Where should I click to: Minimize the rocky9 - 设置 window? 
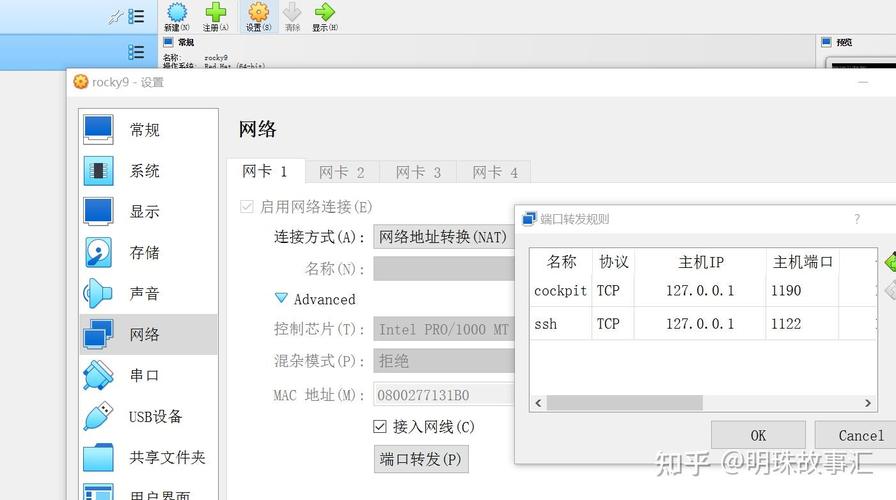(863, 82)
